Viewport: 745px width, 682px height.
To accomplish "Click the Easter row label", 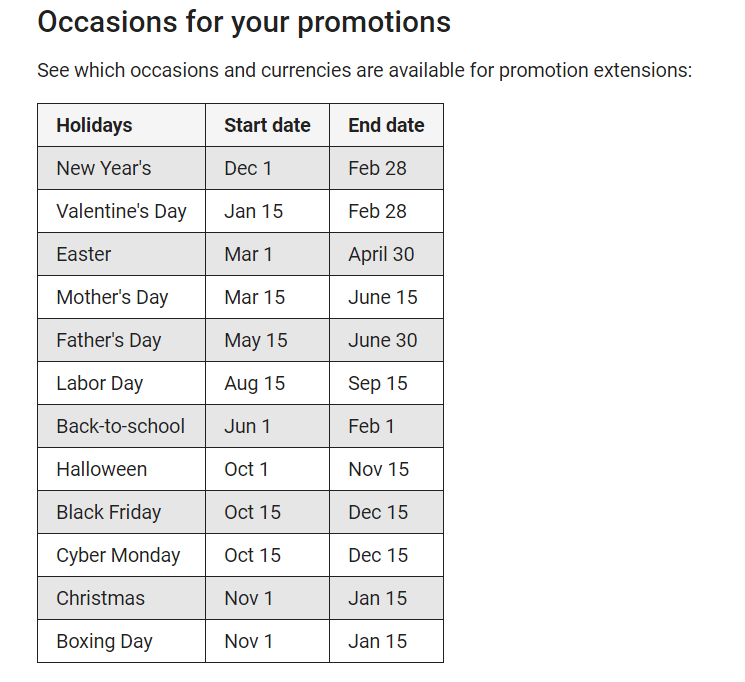I will [x=84, y=254].
